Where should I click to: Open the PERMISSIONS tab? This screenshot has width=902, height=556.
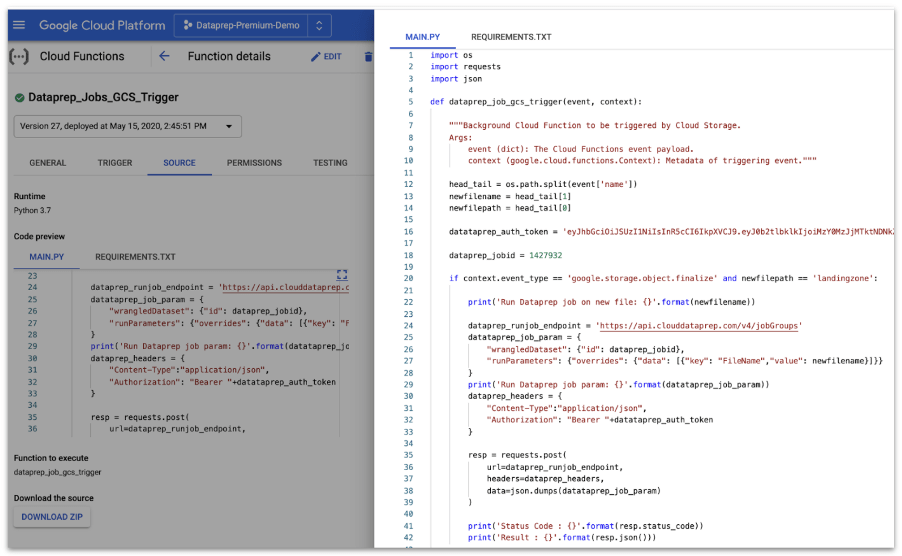click(254, 163)
